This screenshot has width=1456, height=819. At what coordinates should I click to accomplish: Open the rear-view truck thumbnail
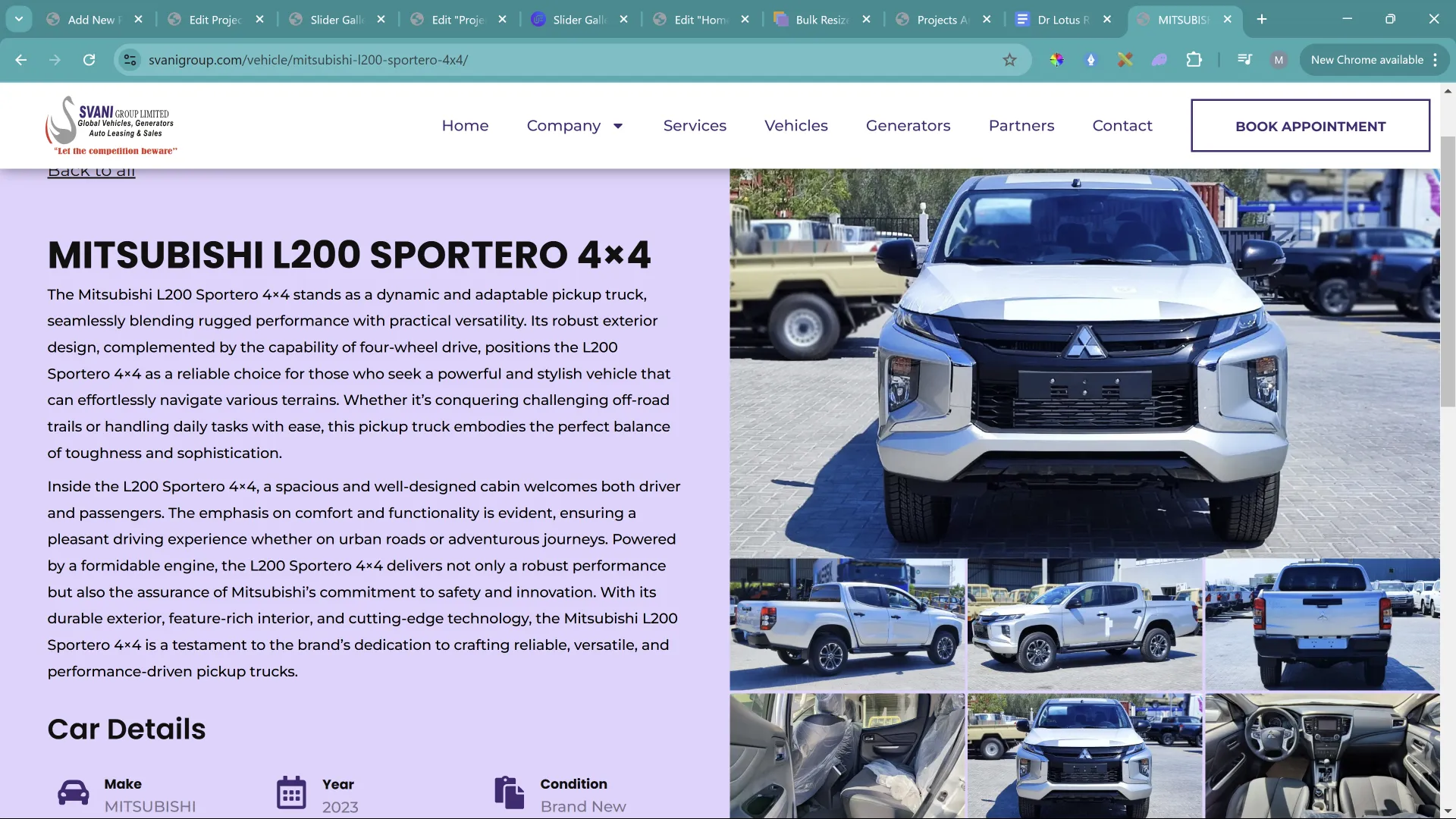click(x=1322, y=624)
